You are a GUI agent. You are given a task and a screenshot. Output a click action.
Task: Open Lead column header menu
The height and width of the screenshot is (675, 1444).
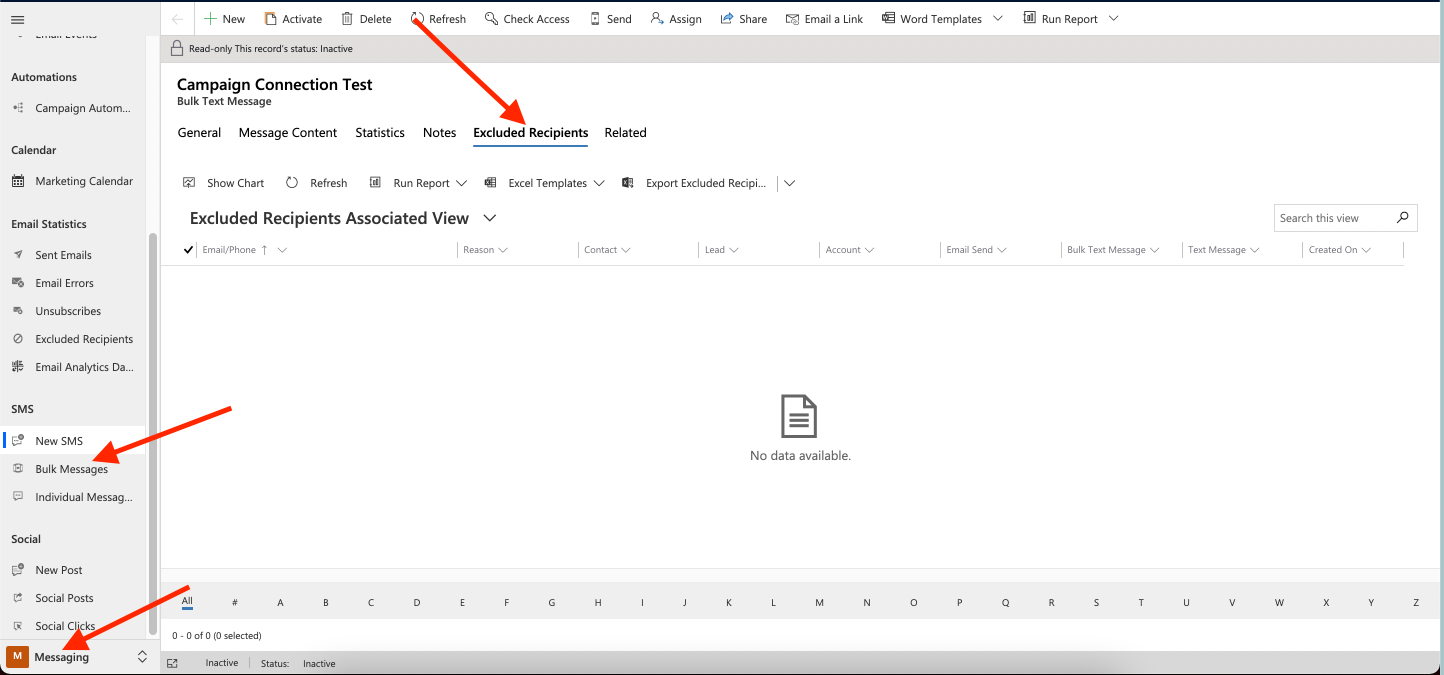coord(721,250)
